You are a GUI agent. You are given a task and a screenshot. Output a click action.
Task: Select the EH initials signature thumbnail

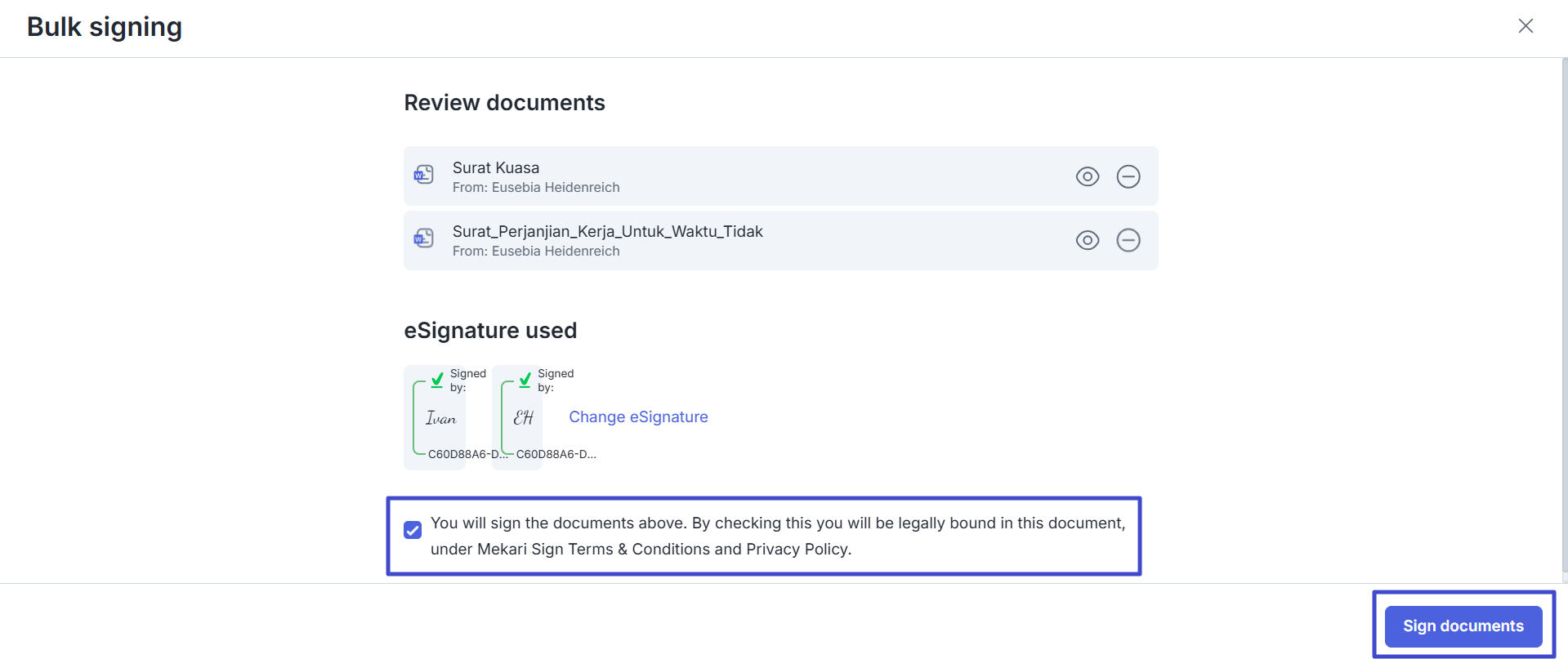(523, 418)
